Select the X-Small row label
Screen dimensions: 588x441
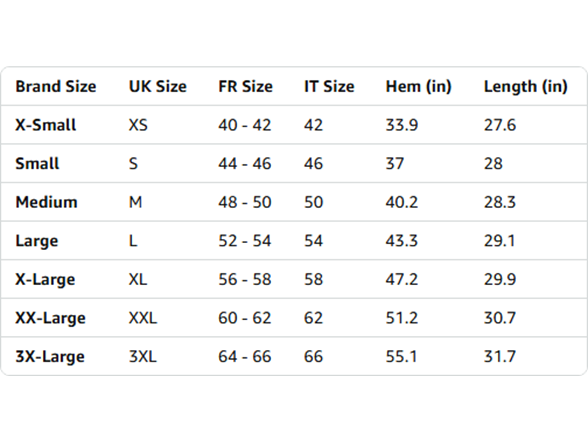pyautogui.click(x=45, y=125)
